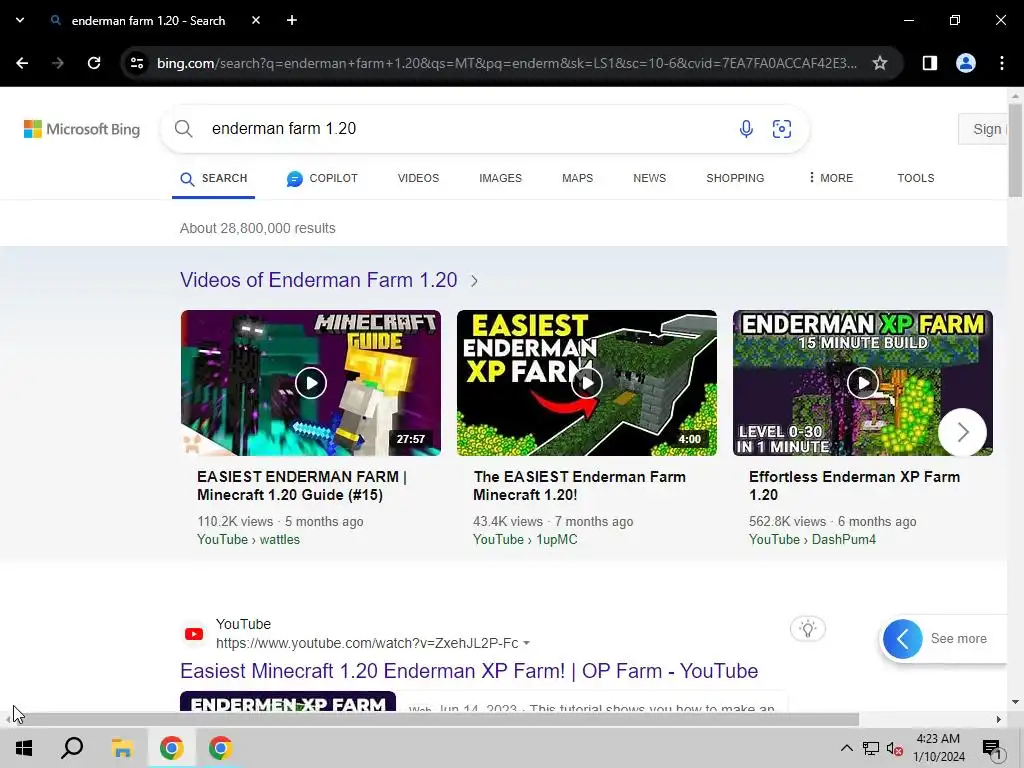Click the muted volume tray icon

[x=895, y=748]
